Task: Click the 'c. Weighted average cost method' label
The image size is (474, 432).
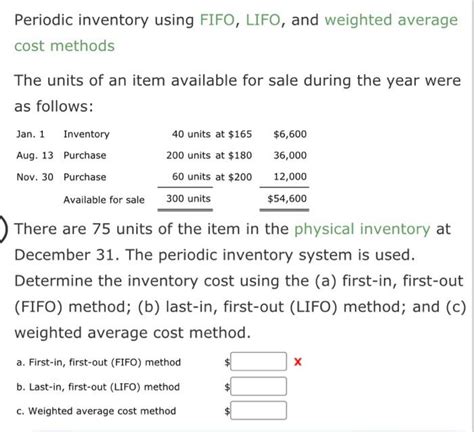Action: 96,411
